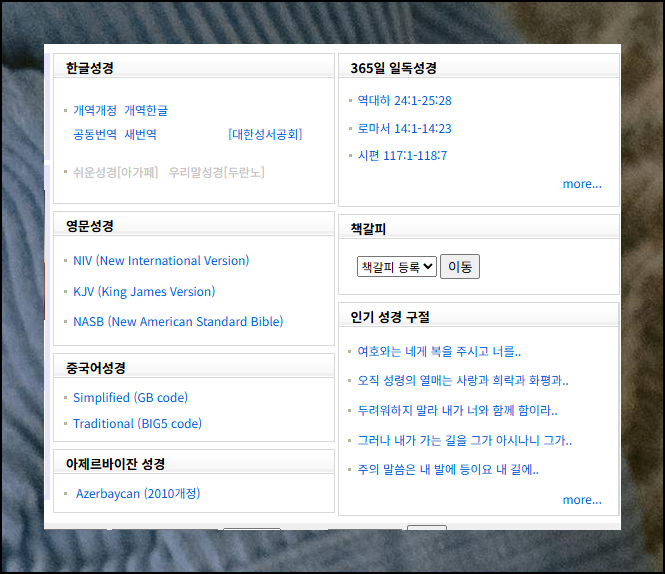Visit the [대한성서공회] link
This screenshot has width=665, height=574.
point(265,134)
